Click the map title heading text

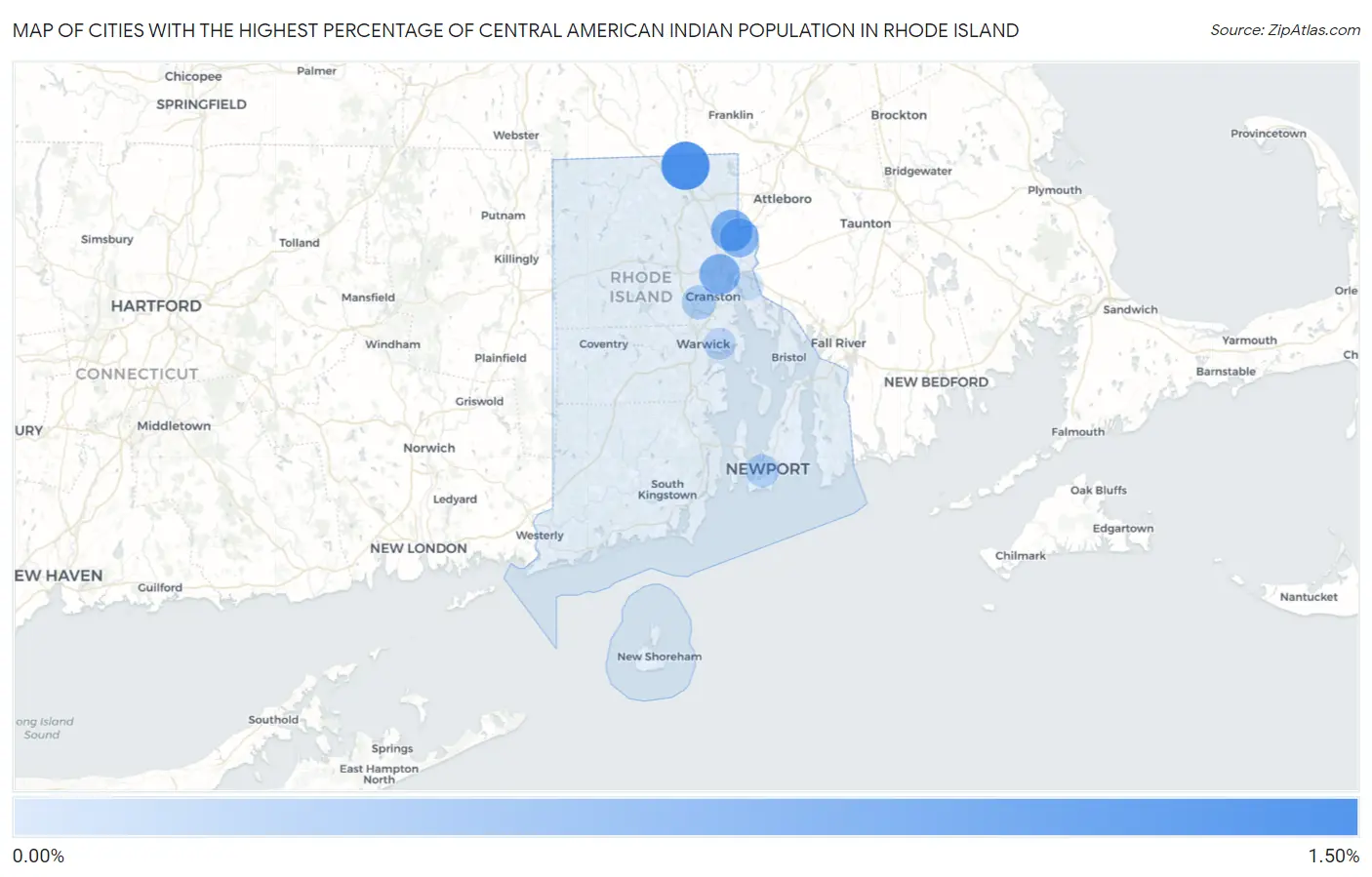click(x=515, y=30)
